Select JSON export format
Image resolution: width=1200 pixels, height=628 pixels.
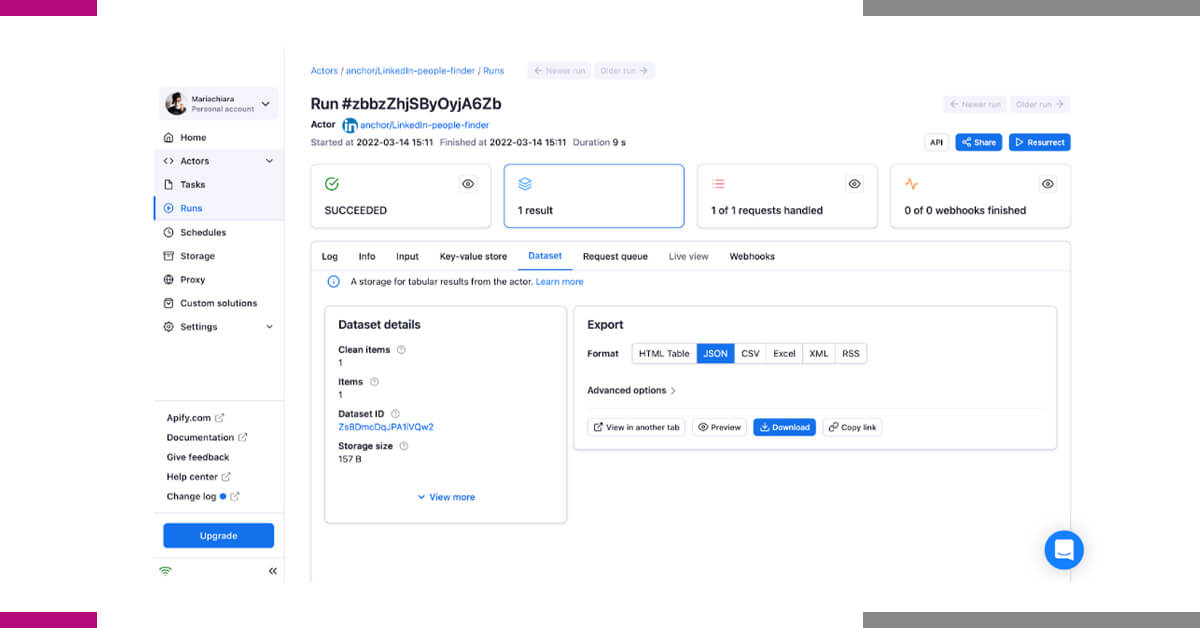[x=716, y=354]
